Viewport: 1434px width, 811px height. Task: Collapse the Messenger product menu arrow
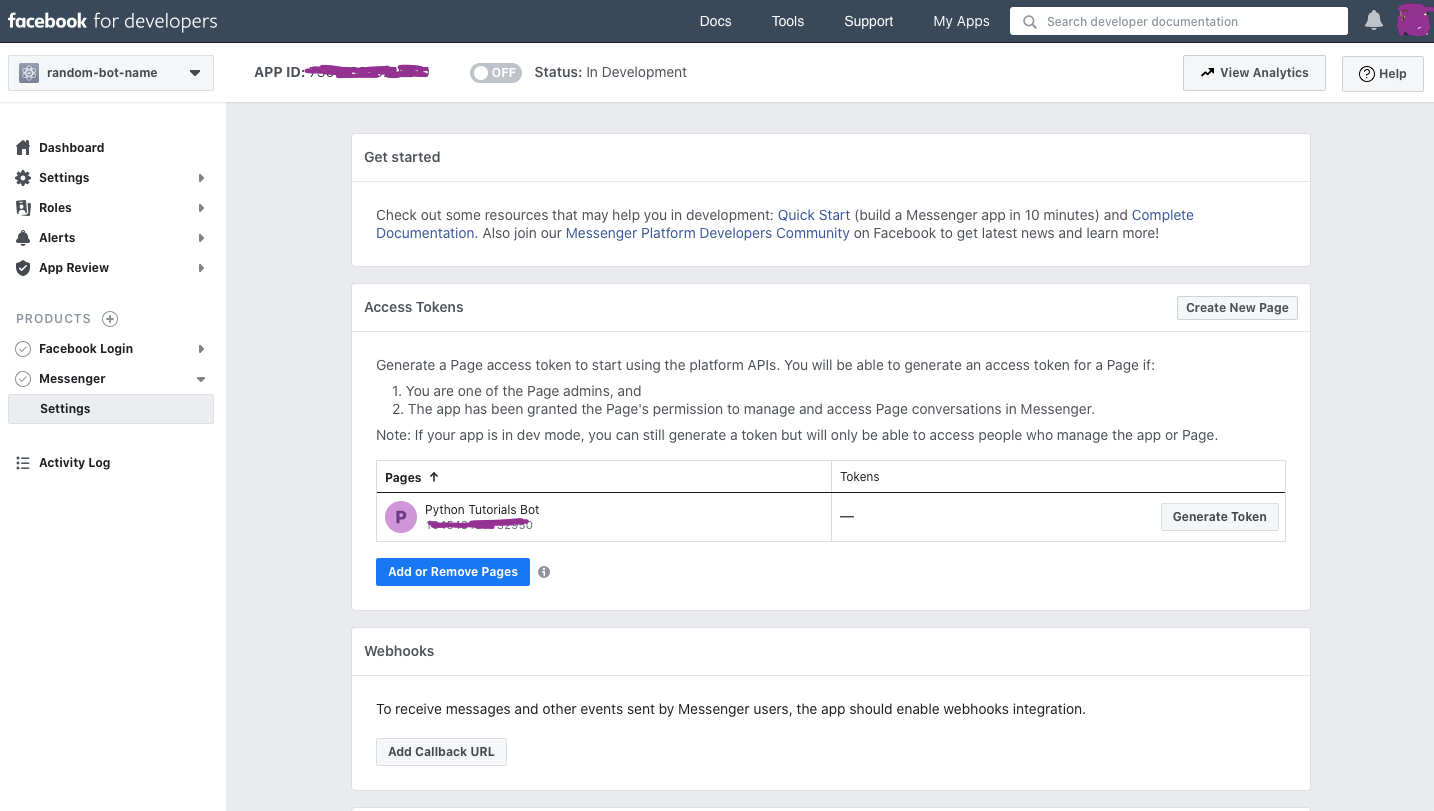[201, 379]
